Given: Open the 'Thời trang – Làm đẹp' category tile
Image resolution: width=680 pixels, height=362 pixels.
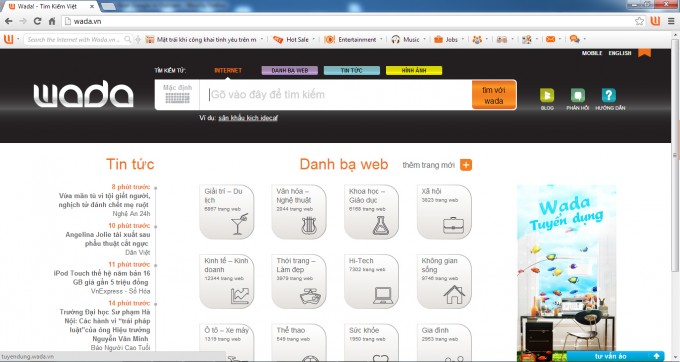Looking at the screenshot, I should coord(299,281).
